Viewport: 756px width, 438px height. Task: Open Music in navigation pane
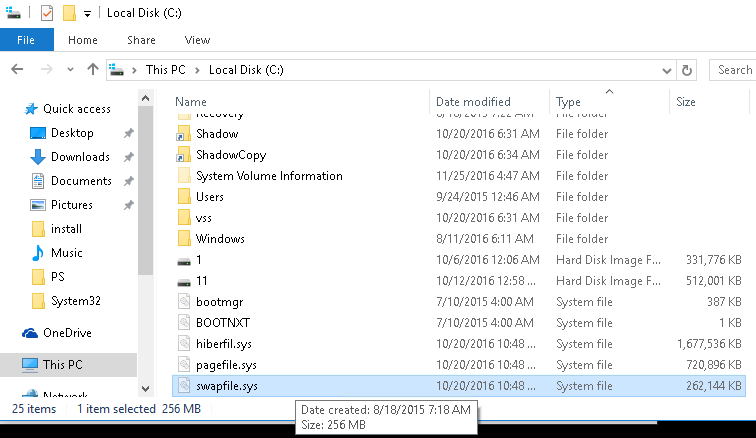(x=67, y=253)
